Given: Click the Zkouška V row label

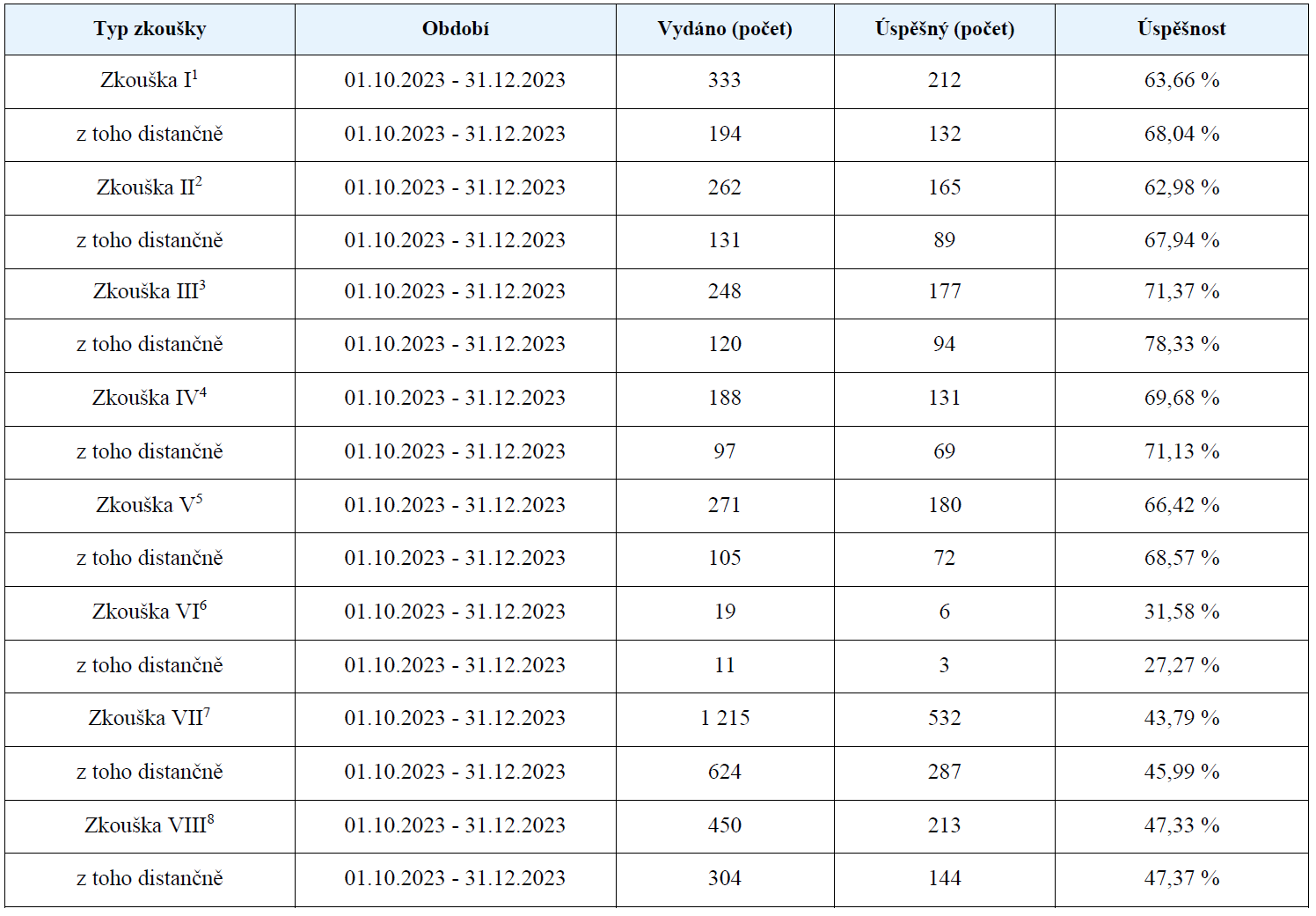Looking at the screenshot, I should click(x=150, y=505).
